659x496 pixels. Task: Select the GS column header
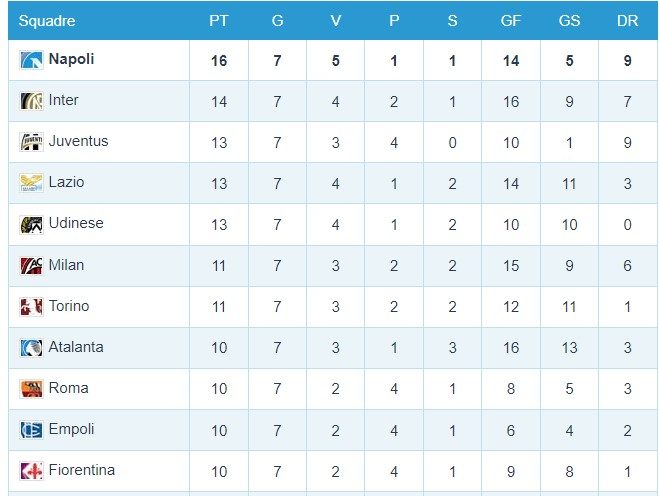pyautogui.click(x=569, y=21)
